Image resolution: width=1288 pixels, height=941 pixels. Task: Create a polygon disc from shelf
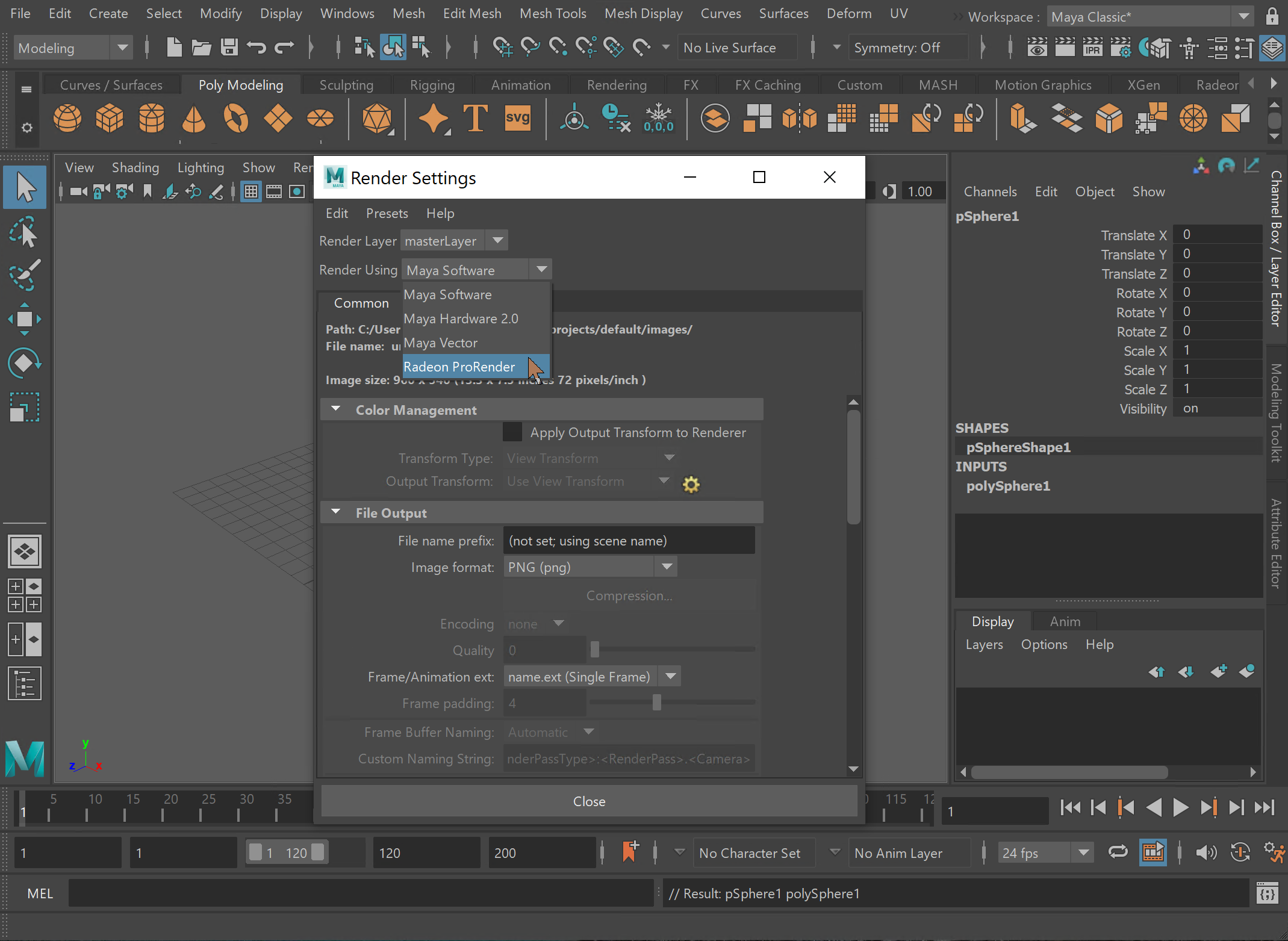320,118
